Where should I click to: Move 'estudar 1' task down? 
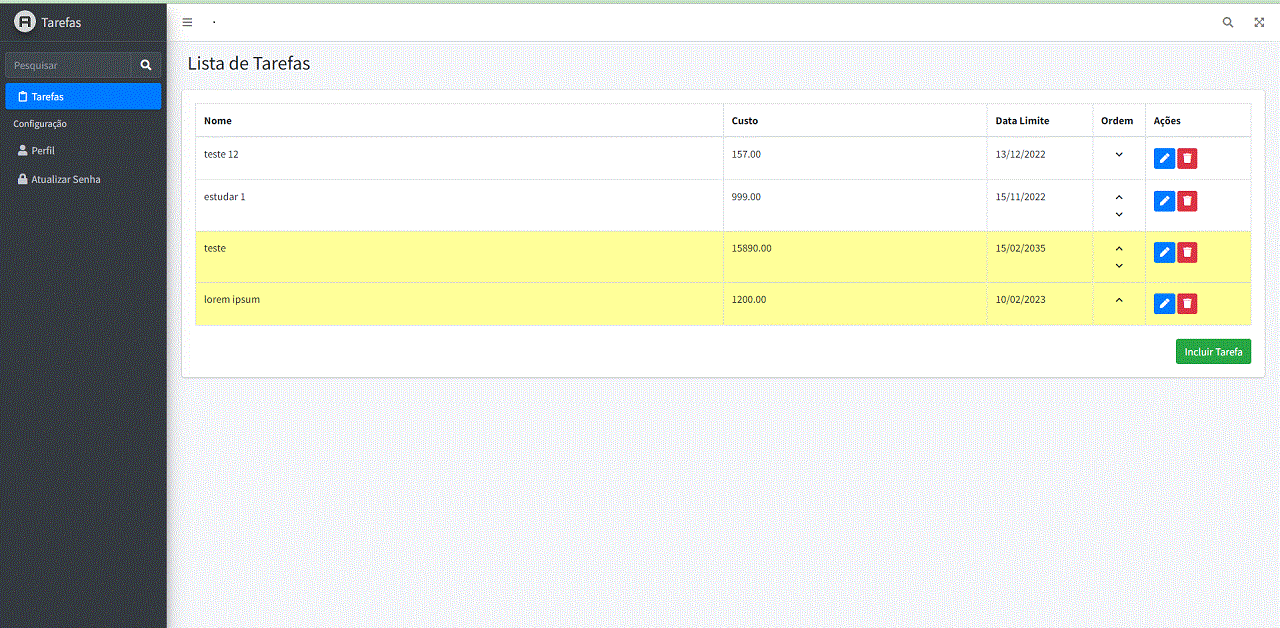[x=1119, y=214]
